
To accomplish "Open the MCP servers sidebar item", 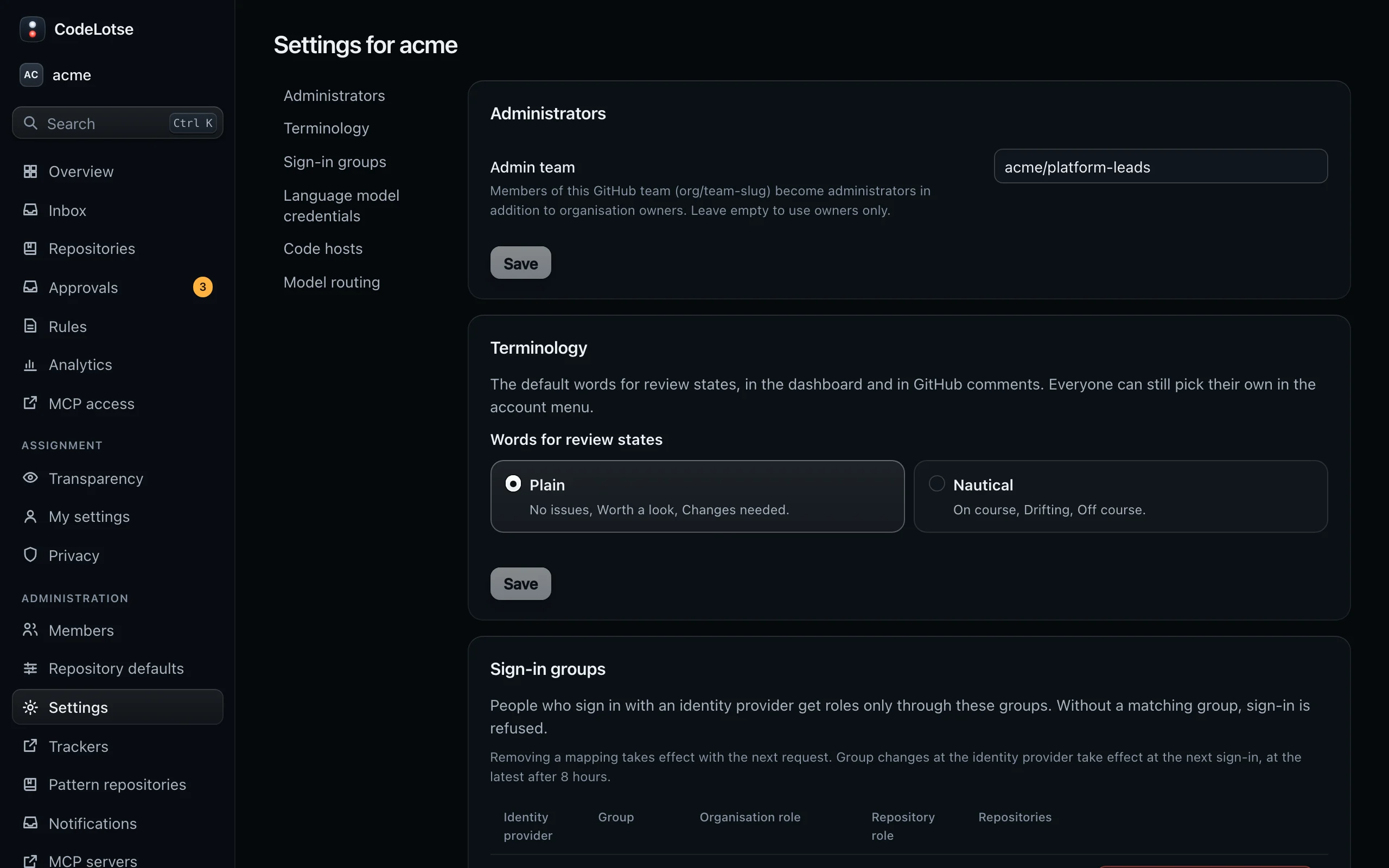I will click(118, 860).
